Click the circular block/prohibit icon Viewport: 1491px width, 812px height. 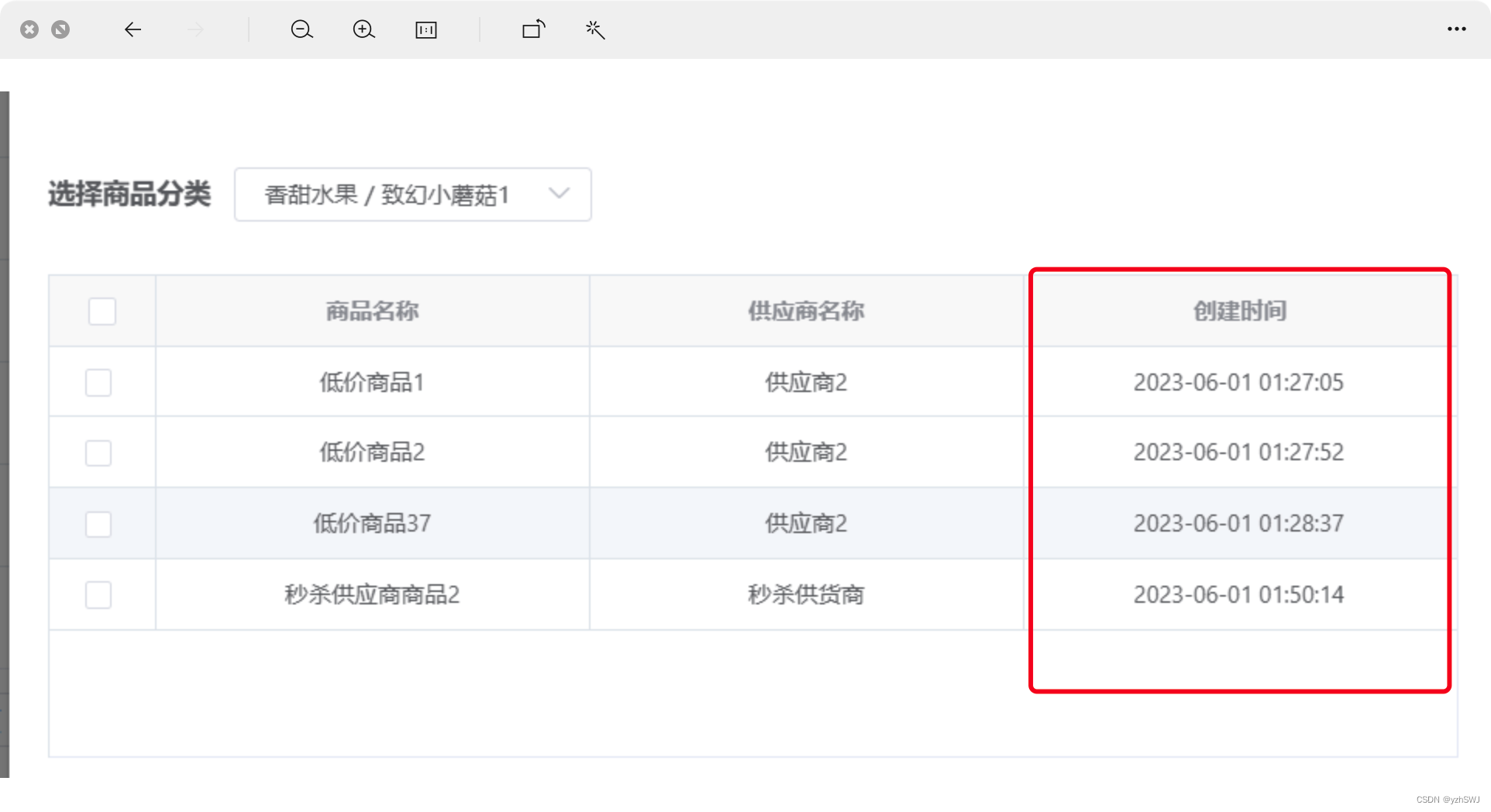[60, 29]
